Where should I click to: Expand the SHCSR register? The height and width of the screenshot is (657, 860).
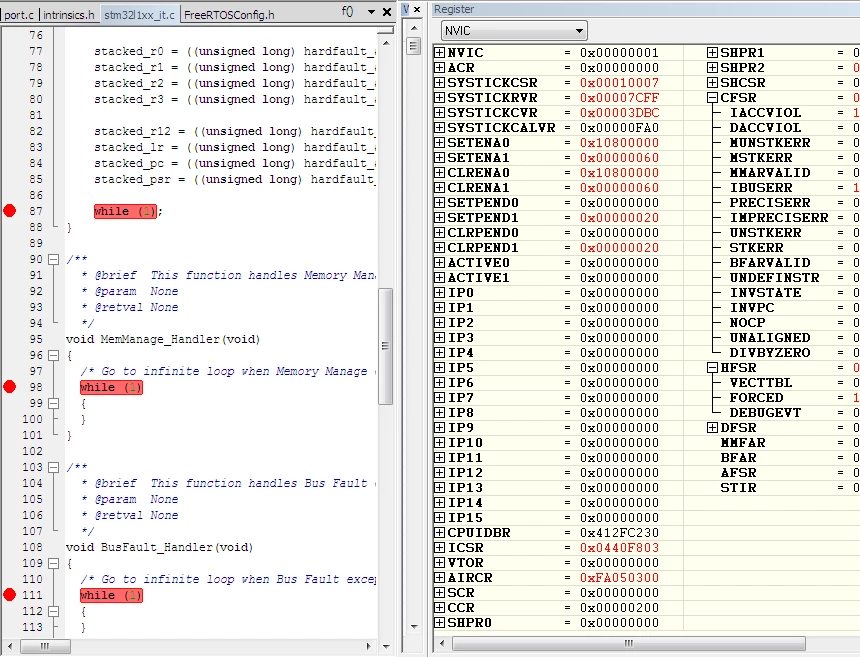coord(712,82)
